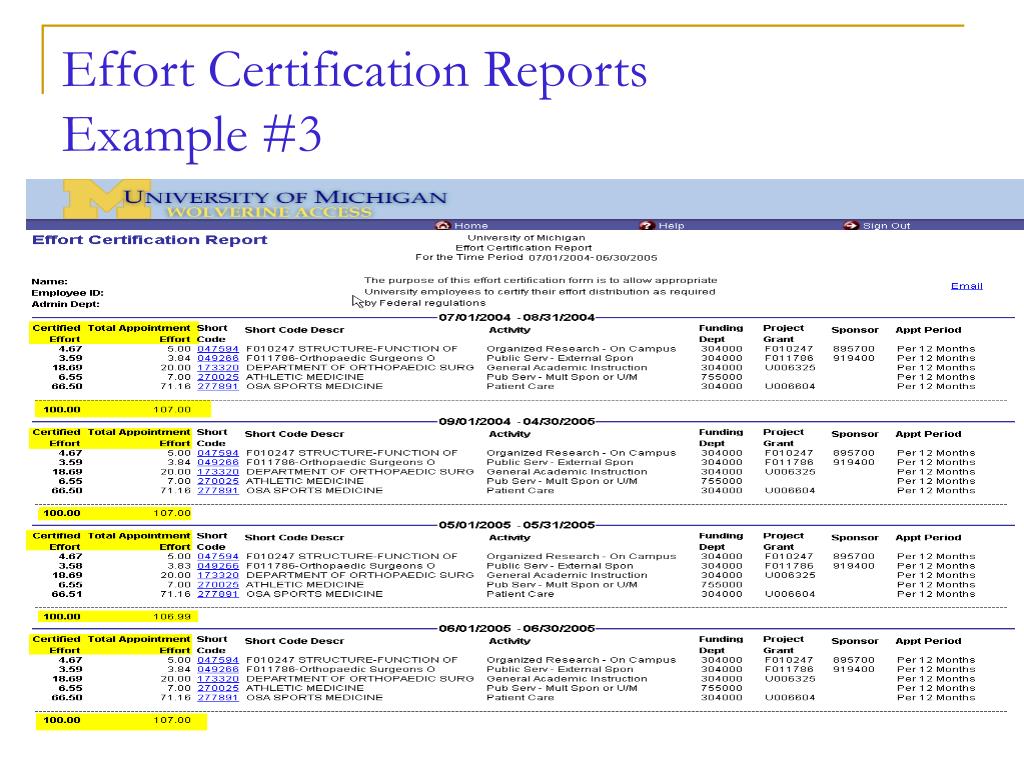Viewport: 1024px width, 768px height.
Task: Choose Sign Out in the navigation bar
Action: point(886,225)
